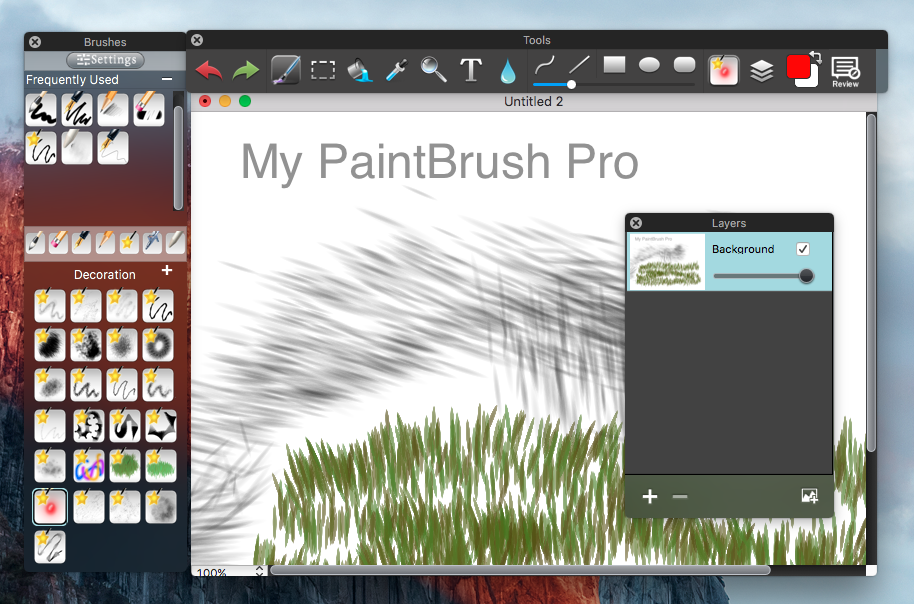The width and height of the screenshot is (914, 604).
Task: Choose the water drop Blur tool
Action: [x=508, y=71]
